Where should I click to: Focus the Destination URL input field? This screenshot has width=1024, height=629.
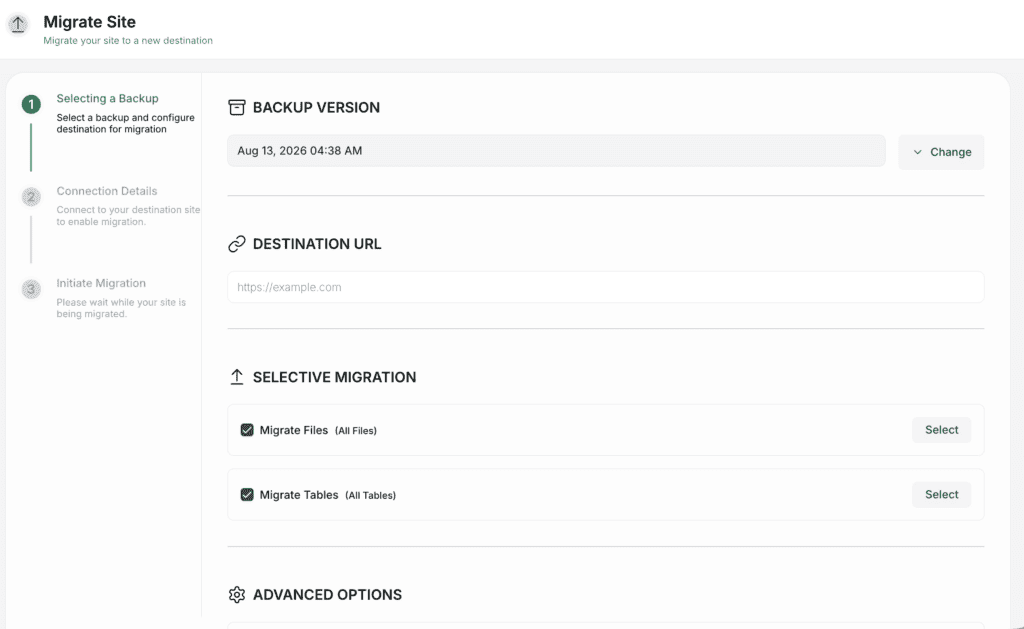(605, 287)
